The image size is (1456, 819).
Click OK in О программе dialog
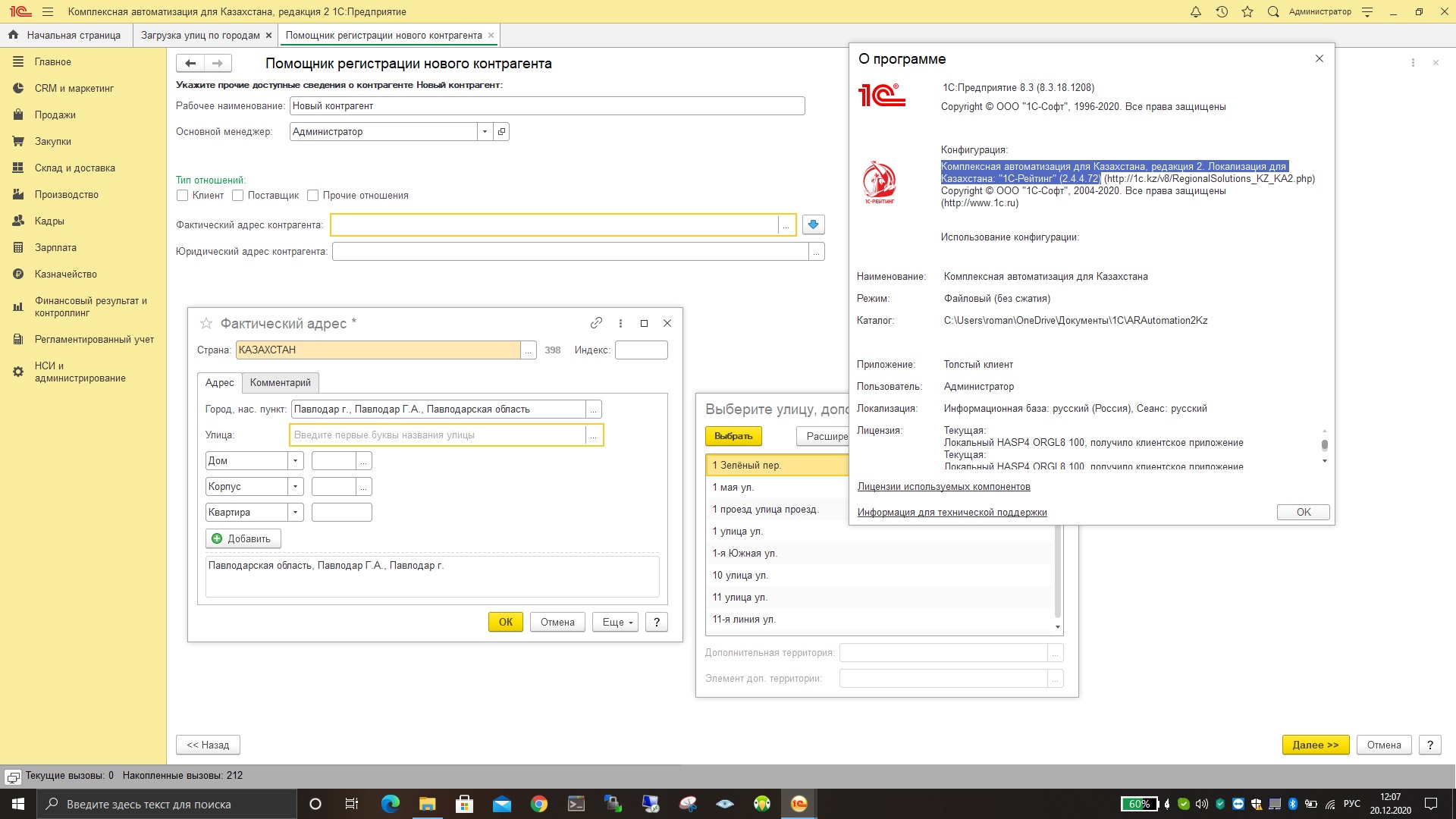click(x=1303, y=512)
